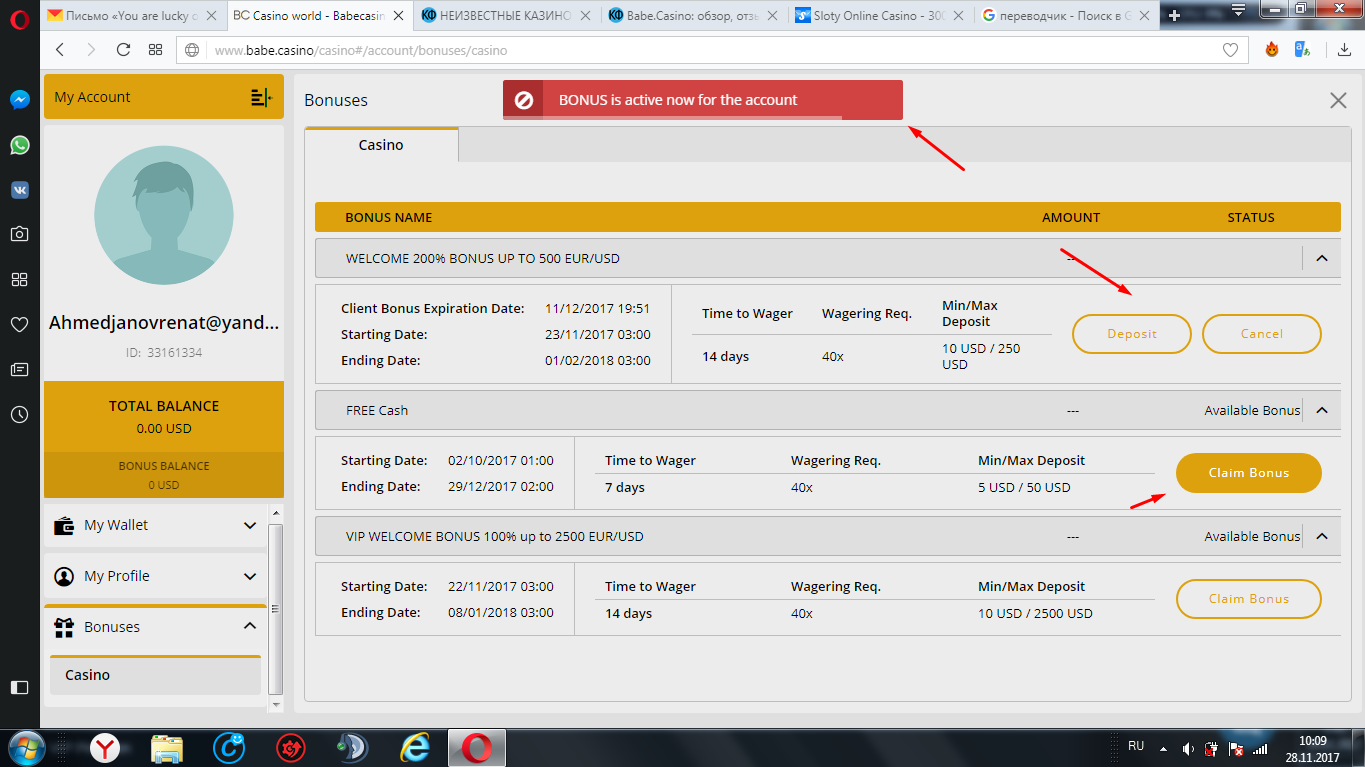Viewport: 1365px width, 767px height.
Task: Open WhatsApp in the Opera sidebar
Action: (x=19, y=145)
